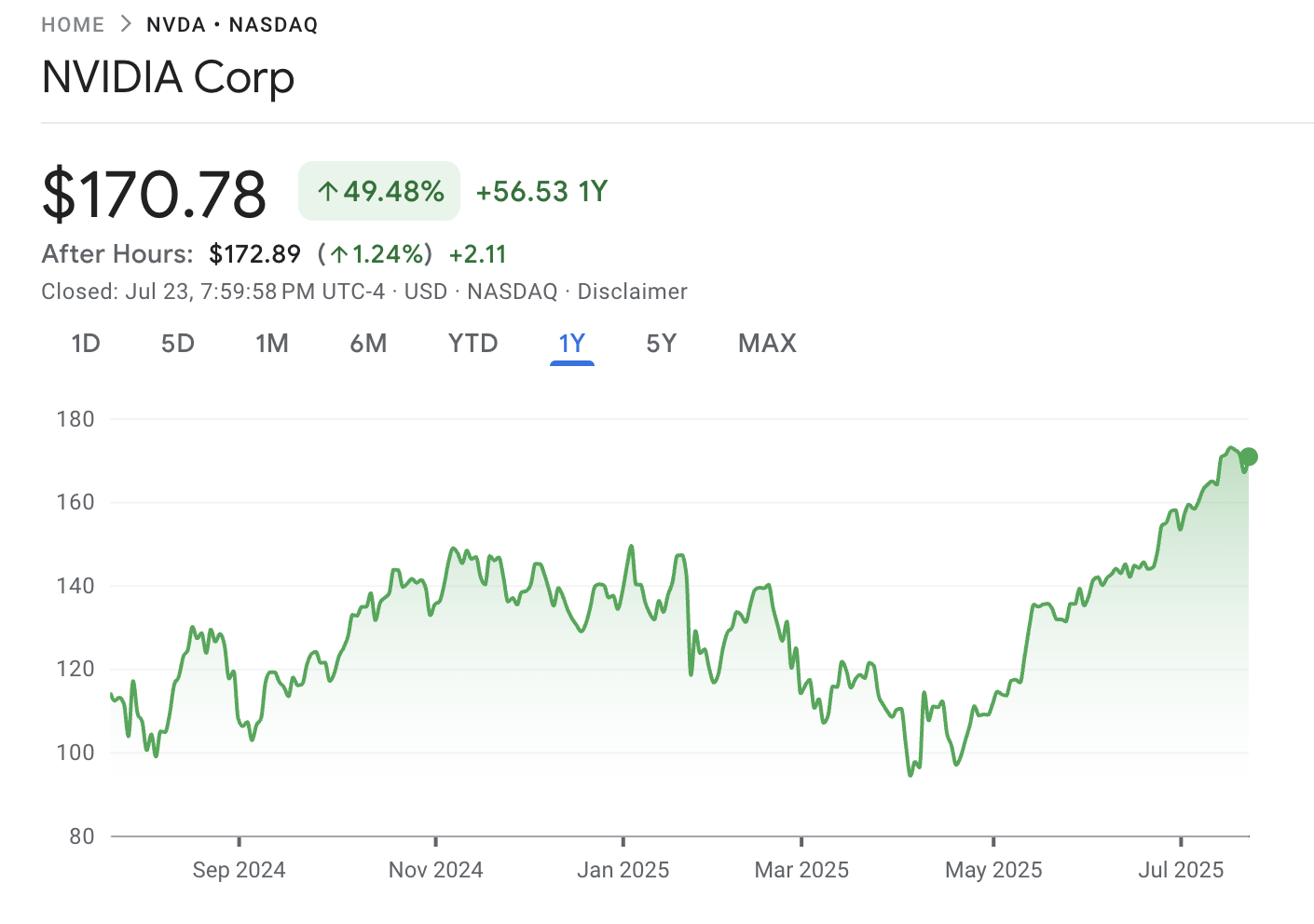Click the +2.11 after hours change
The image size is (1314, 924).
[x=477, y=254]
